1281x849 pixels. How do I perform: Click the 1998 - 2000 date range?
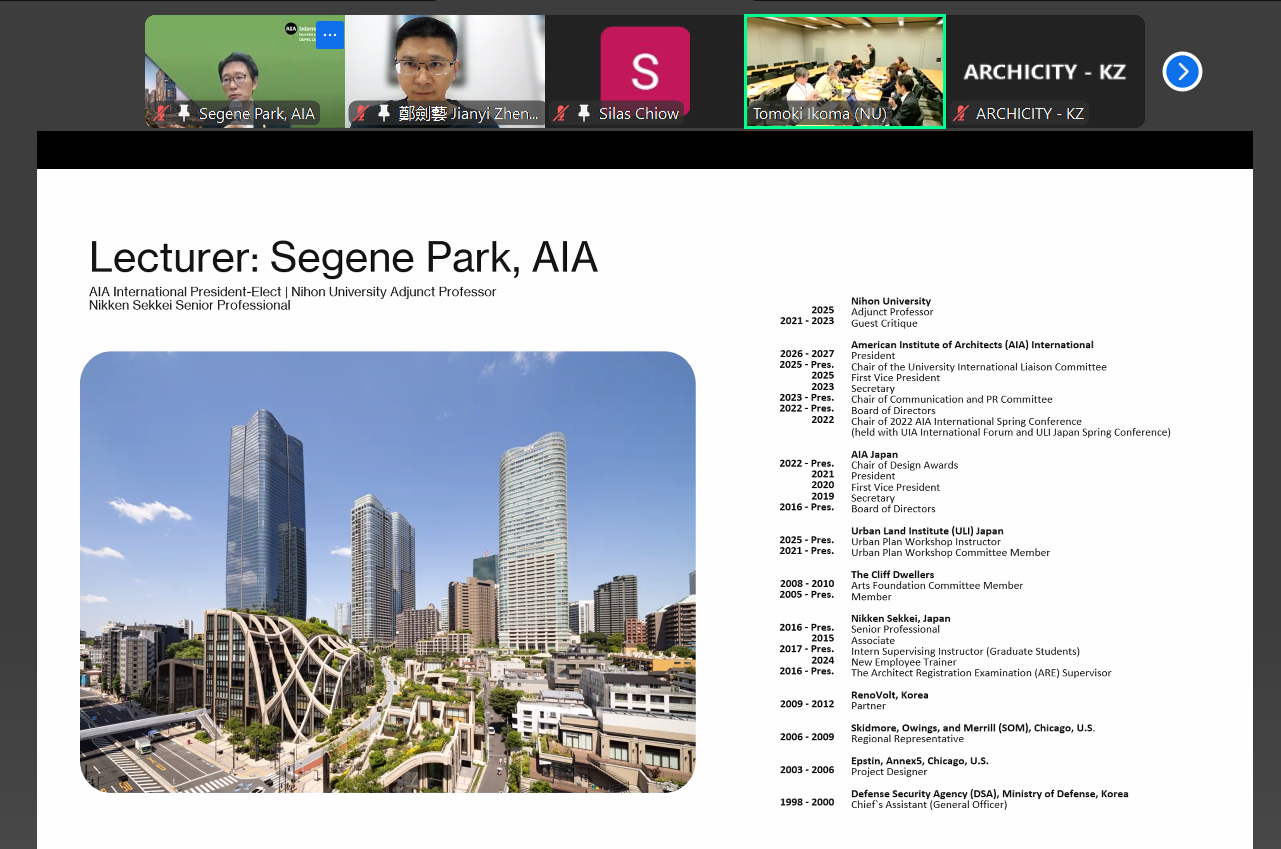pos(807,802)
